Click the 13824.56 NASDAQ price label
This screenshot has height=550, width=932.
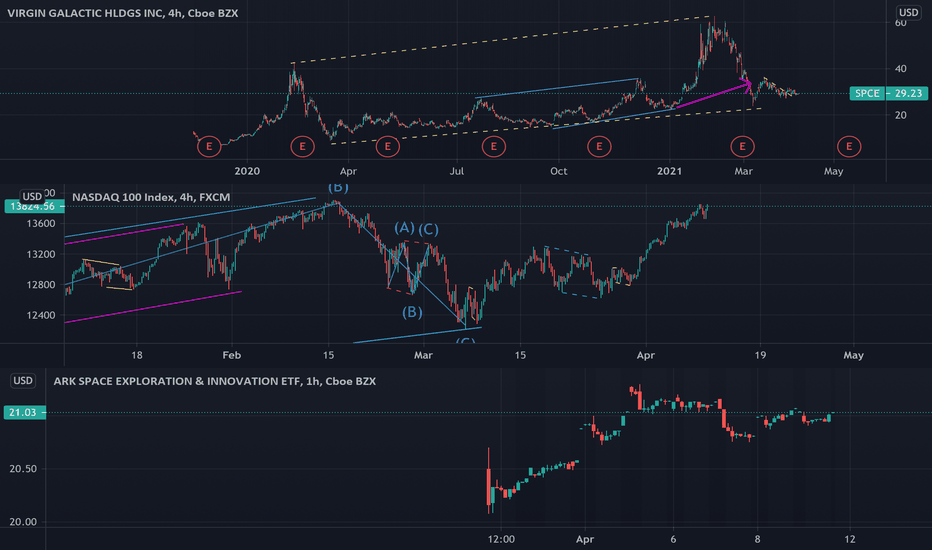point(33,206)
